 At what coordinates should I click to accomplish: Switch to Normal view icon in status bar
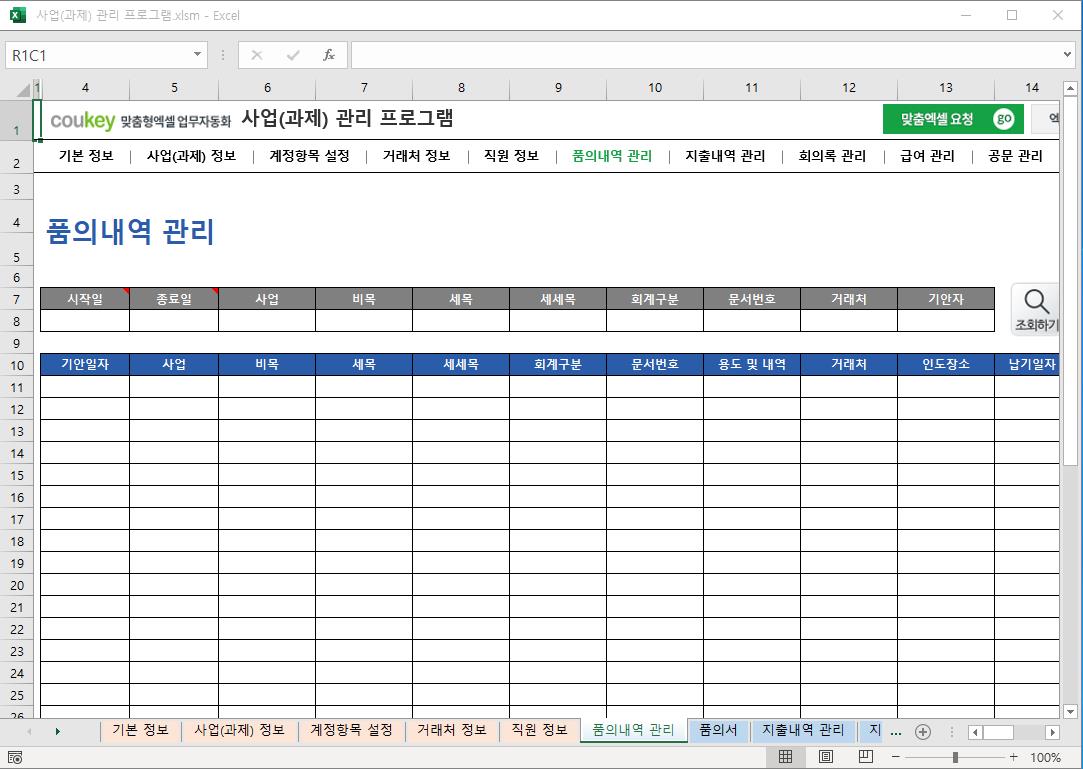(785, 757)
